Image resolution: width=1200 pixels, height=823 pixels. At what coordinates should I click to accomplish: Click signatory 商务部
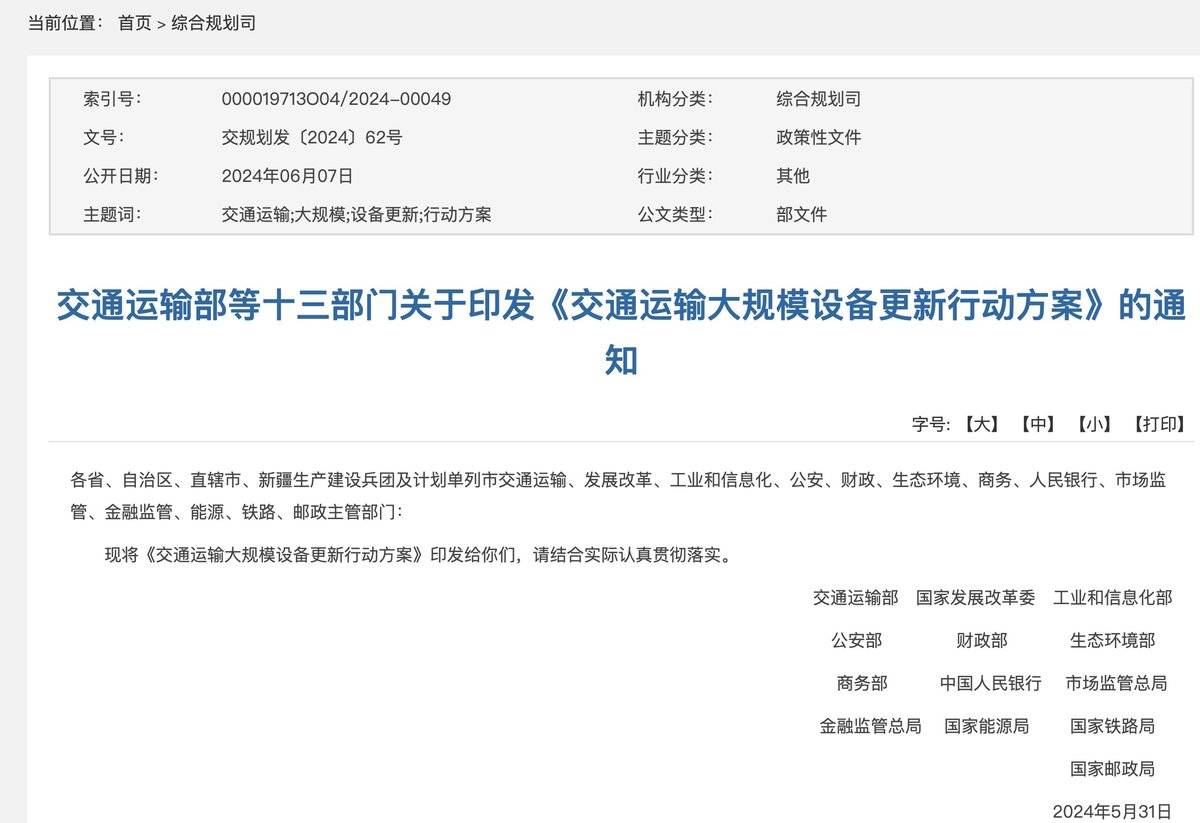[862, 683]
